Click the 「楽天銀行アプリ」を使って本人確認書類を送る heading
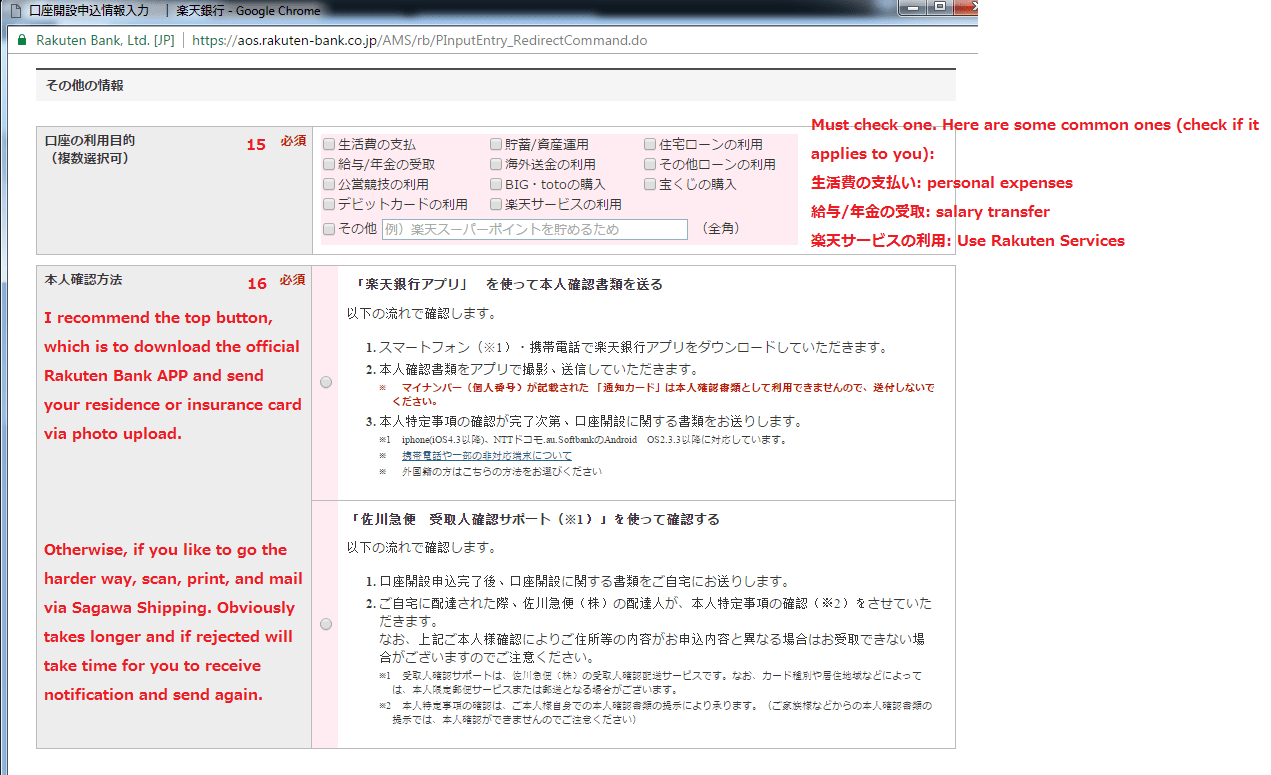Image resolution: width=1271 pixels, height=775 pixels. 509,284
